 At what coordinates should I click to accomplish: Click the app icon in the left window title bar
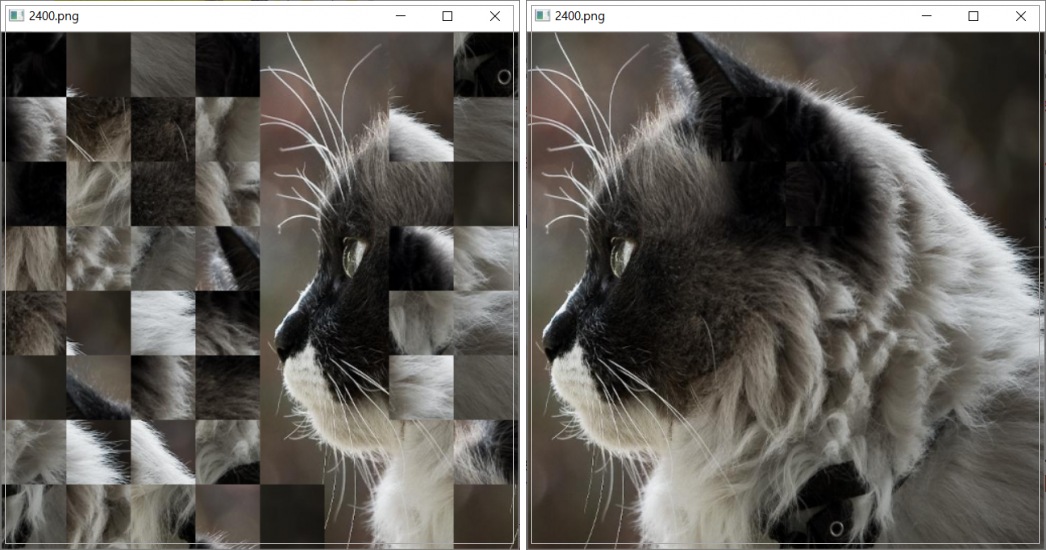pos(16,16)
